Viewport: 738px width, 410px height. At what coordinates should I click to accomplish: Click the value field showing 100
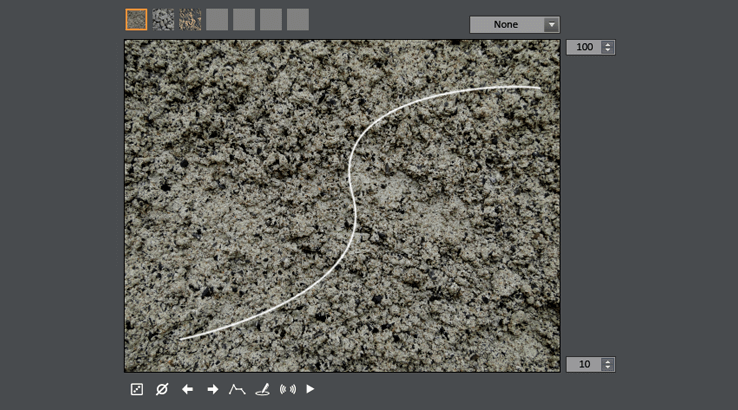[x=584, y=47]
